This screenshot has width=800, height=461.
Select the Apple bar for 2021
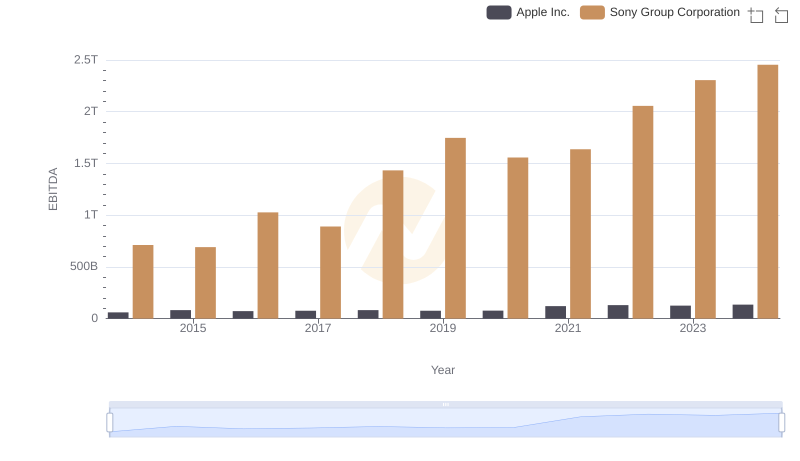(x=555, y=313)
